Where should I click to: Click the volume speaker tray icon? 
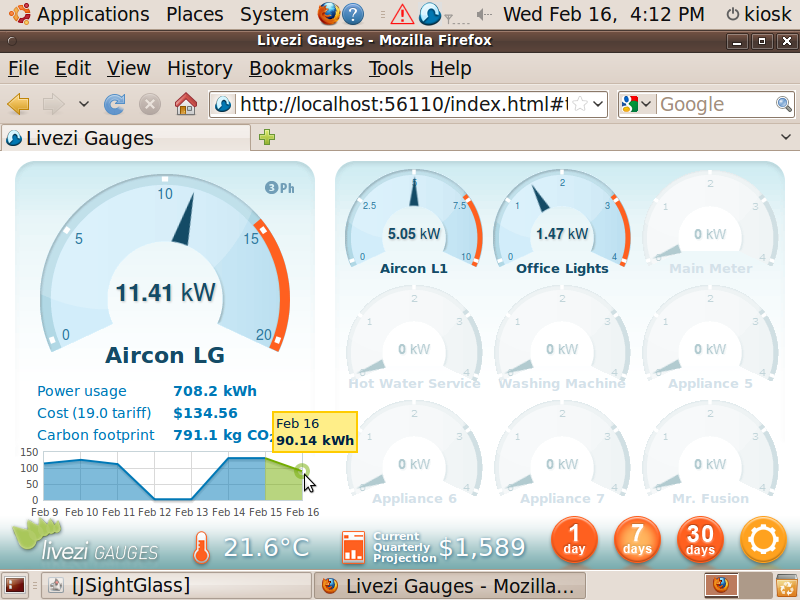pyautogui.click(x=484, y=14)
